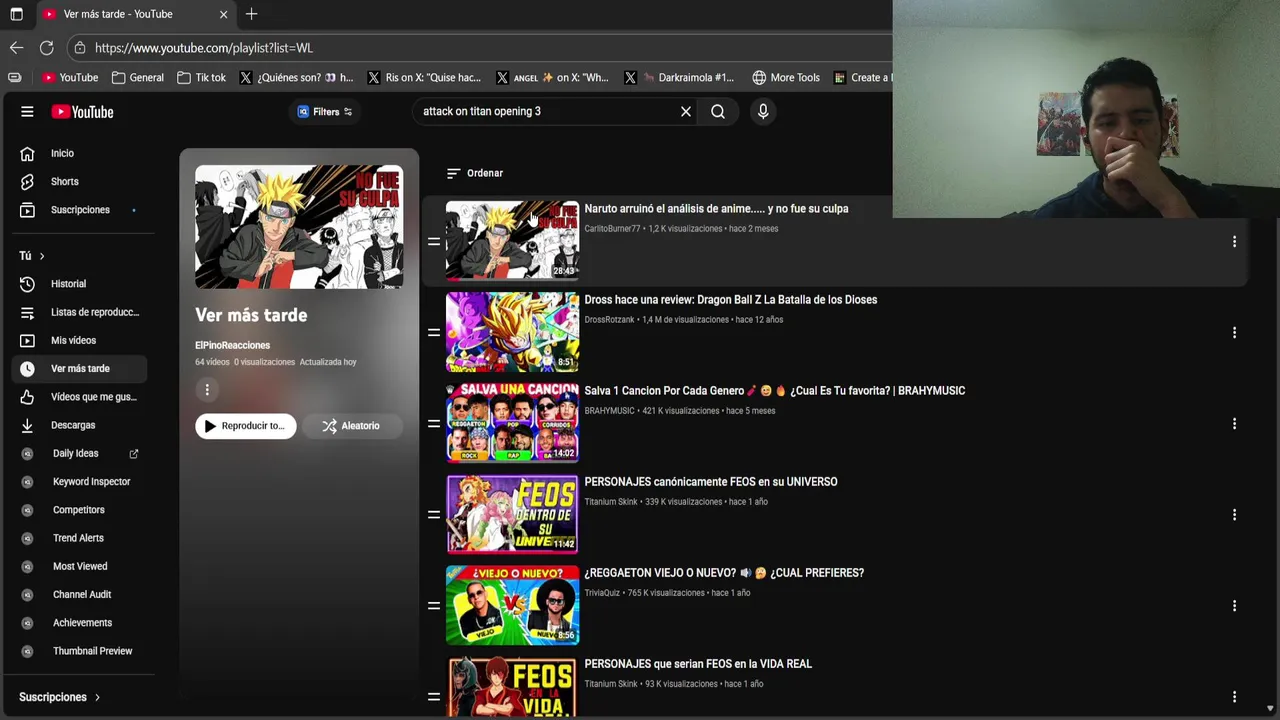Screen dimensions: 1280x720
Task: Open the Ordenar sort dropdown
Action: 475,173
